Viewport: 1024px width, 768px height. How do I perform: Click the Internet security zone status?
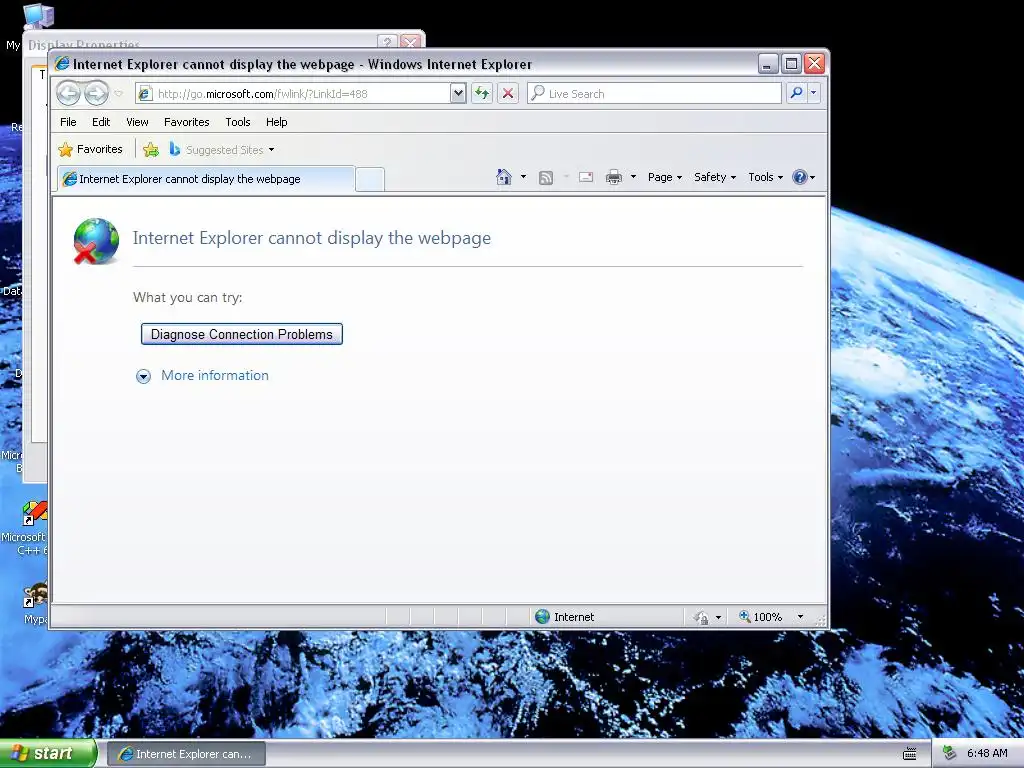coord(565,617)
